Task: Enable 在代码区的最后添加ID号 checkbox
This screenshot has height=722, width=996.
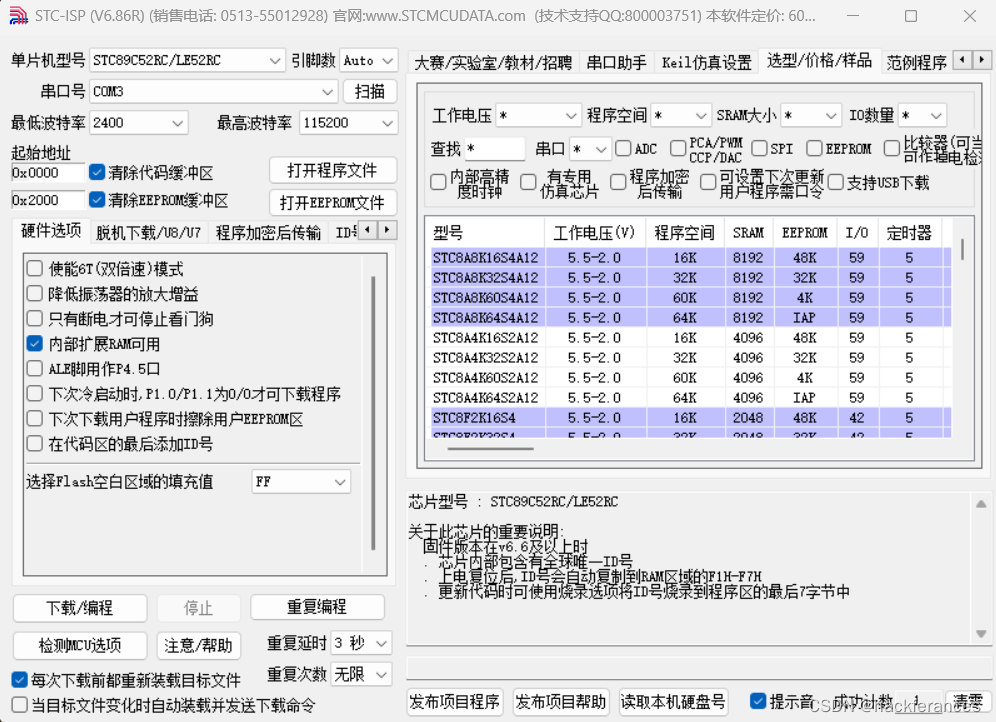Action: coord(35,443)
